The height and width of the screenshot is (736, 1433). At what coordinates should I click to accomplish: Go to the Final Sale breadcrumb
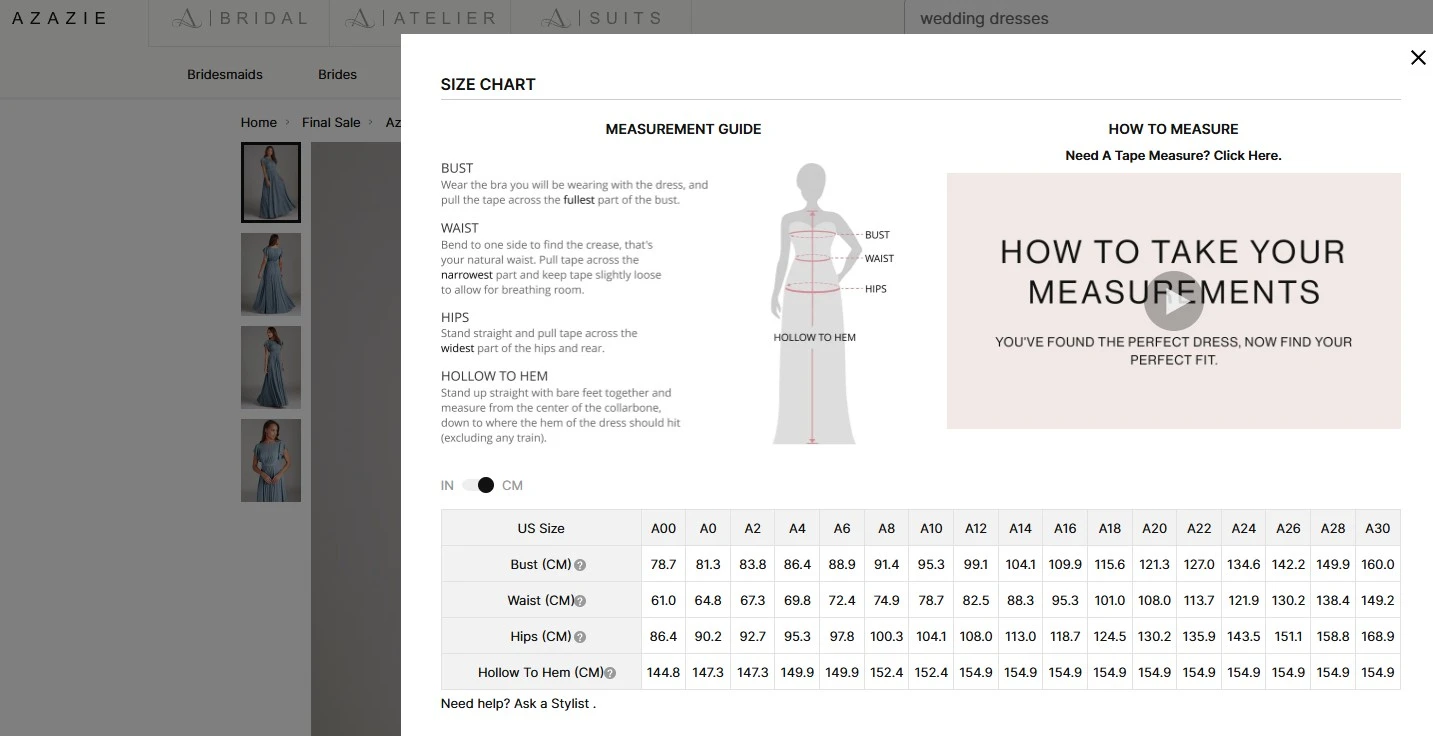coord(331,122)
